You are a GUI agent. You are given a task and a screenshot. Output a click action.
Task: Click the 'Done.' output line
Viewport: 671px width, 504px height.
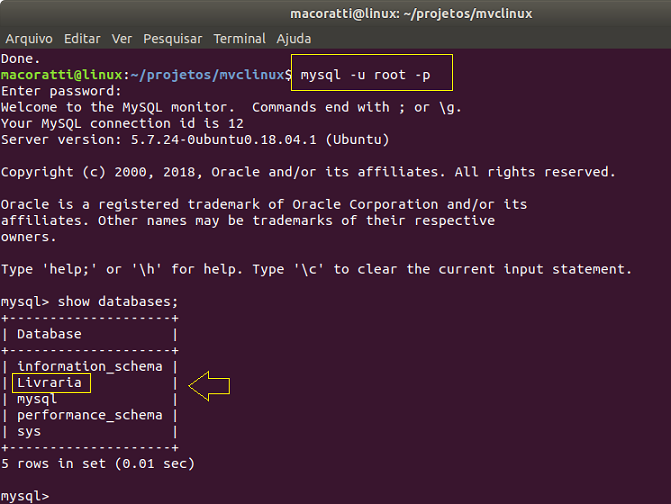(20, 59)
